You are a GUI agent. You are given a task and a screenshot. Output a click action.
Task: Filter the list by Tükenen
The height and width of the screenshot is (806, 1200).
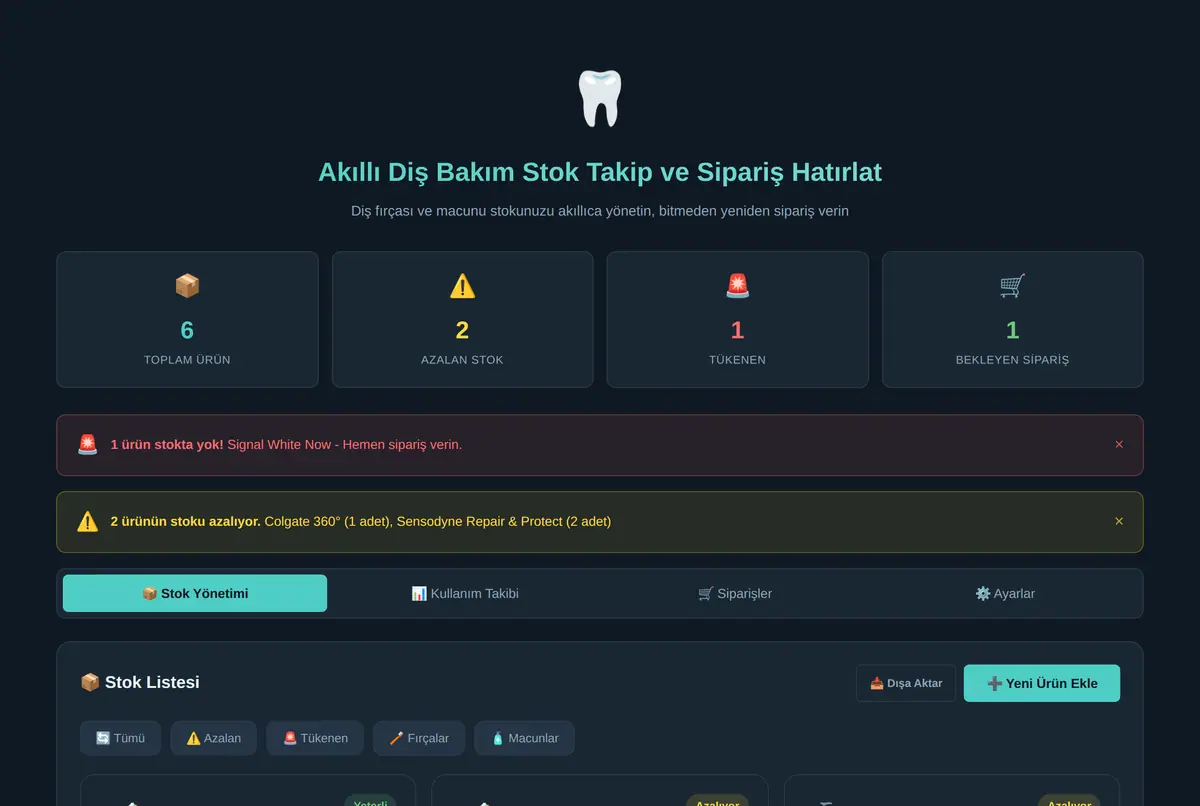coord(315,738)
